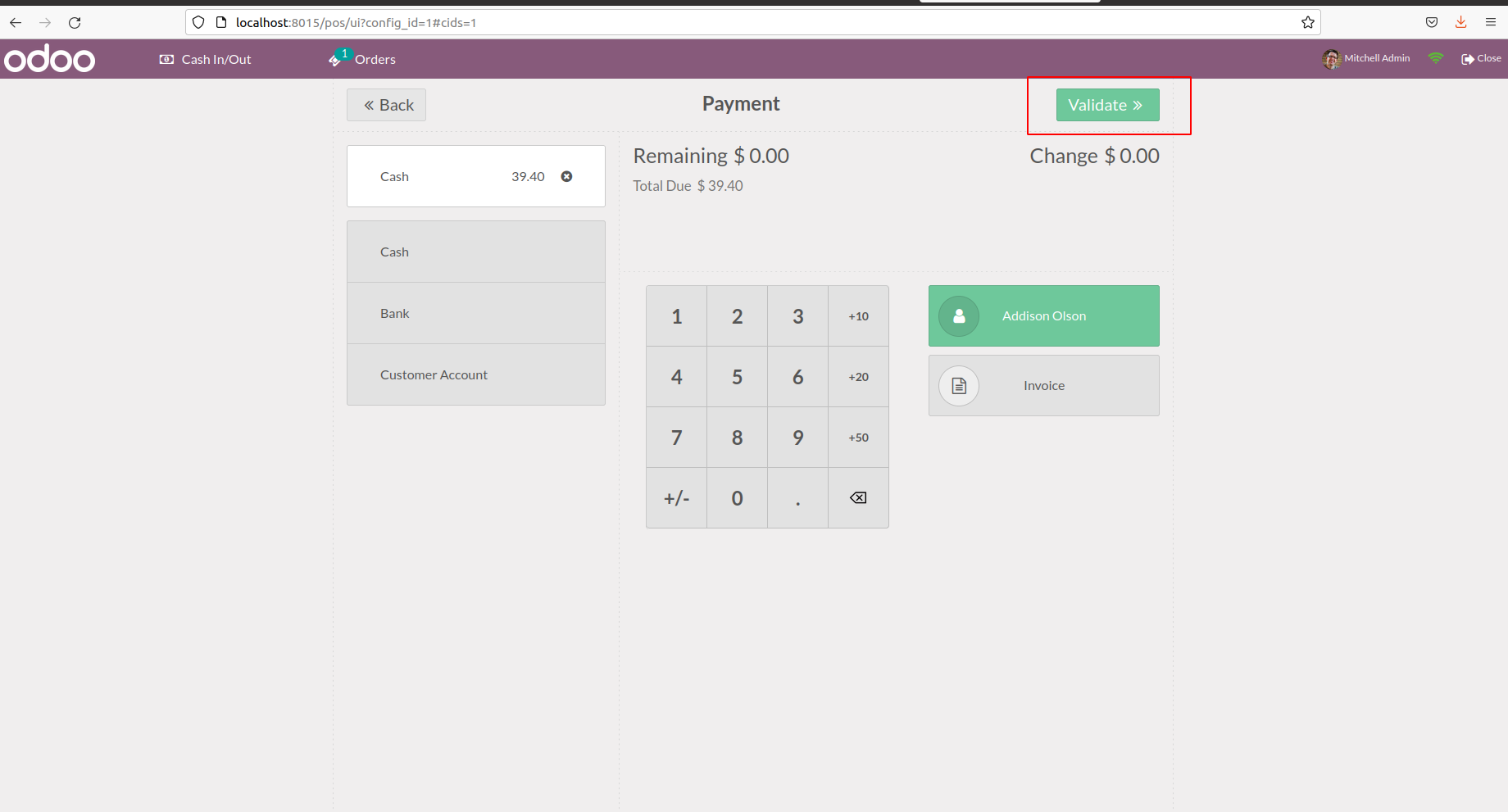Click the +/- sign key
Screen dimensions: 1508x812
coord(676,498)
